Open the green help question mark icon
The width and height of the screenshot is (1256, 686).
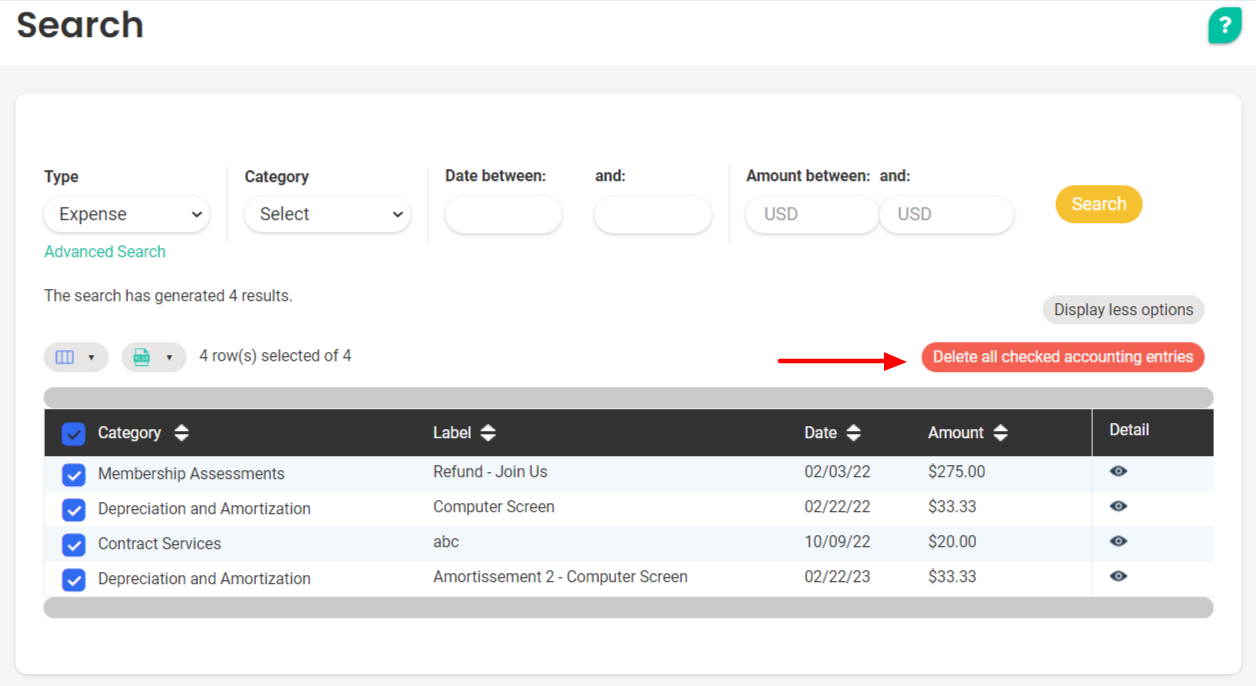pyautogui.click(x=1224, y=26)
